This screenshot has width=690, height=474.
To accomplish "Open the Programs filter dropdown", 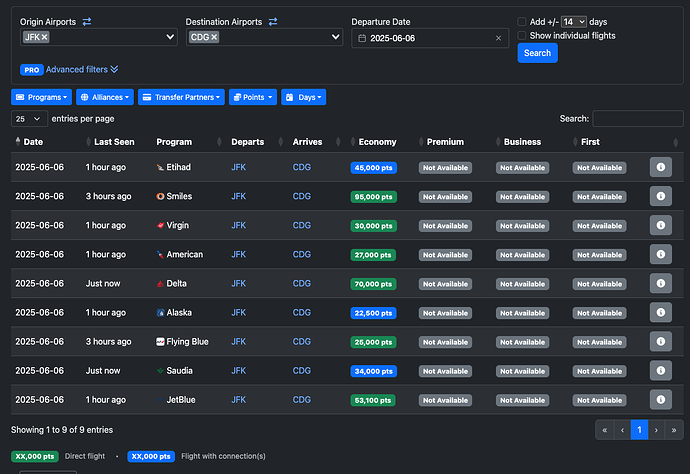I will 41,97.
